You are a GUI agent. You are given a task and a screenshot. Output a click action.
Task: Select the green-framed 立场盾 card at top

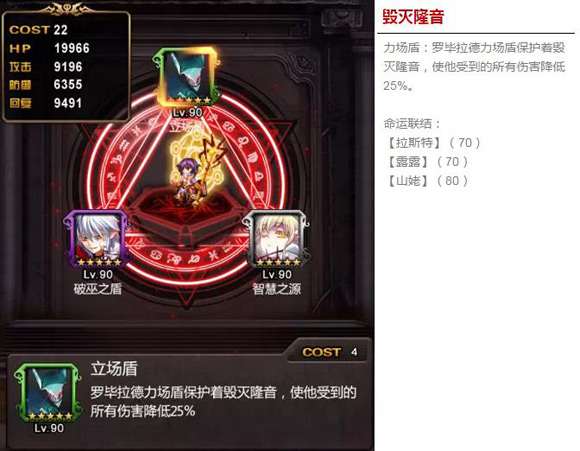[x=186, y=77]
